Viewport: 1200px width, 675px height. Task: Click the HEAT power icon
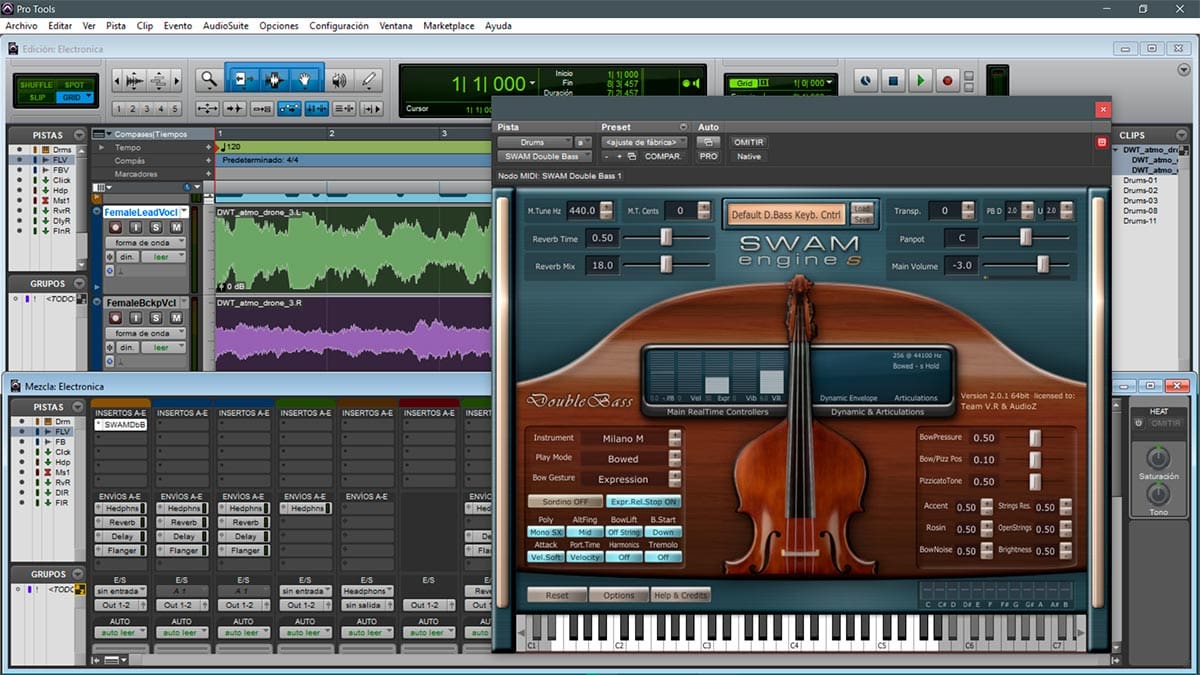(1138, 423)
